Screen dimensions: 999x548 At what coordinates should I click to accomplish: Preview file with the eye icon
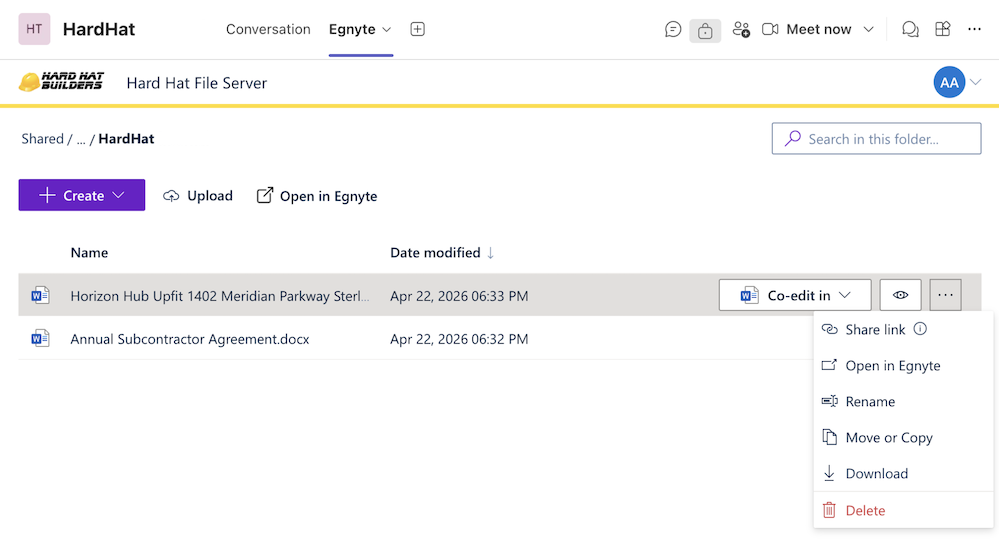900,295
